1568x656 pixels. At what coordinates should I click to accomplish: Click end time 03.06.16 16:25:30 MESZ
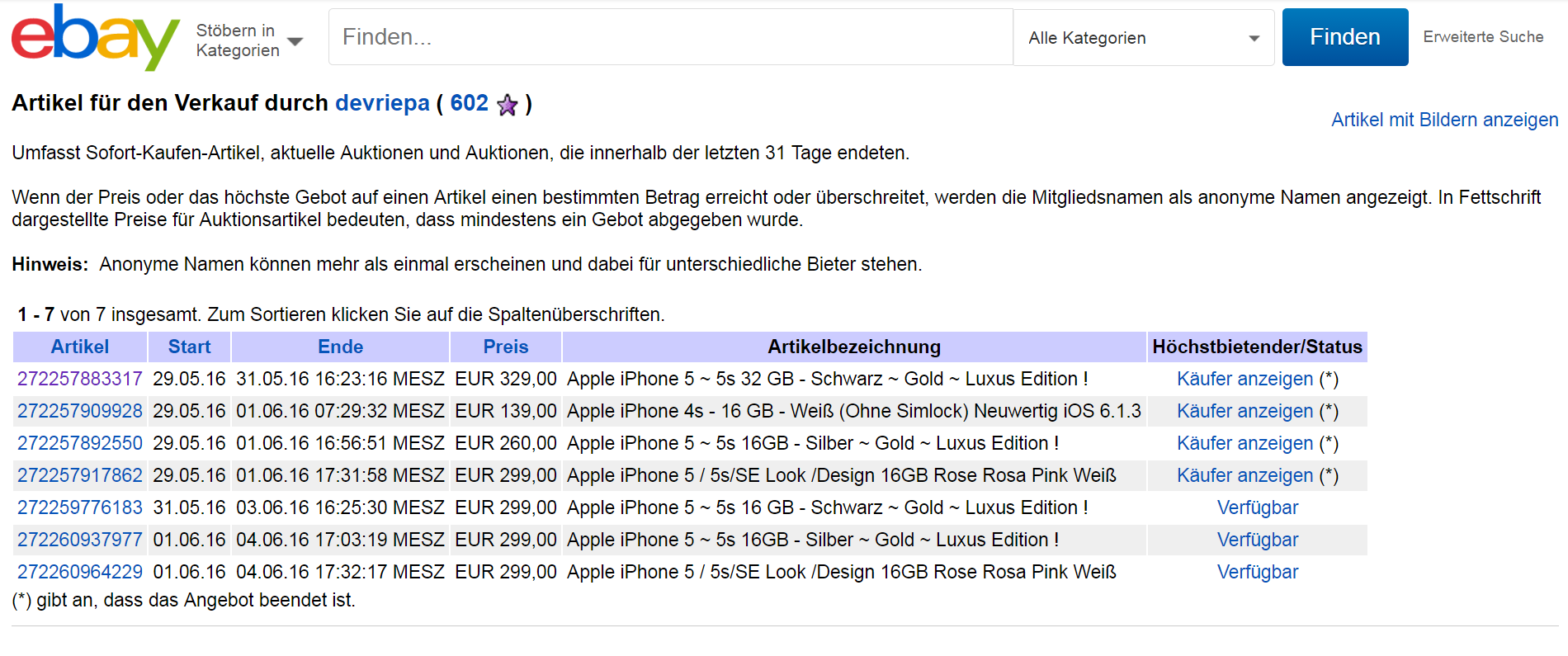pos(340,507)
